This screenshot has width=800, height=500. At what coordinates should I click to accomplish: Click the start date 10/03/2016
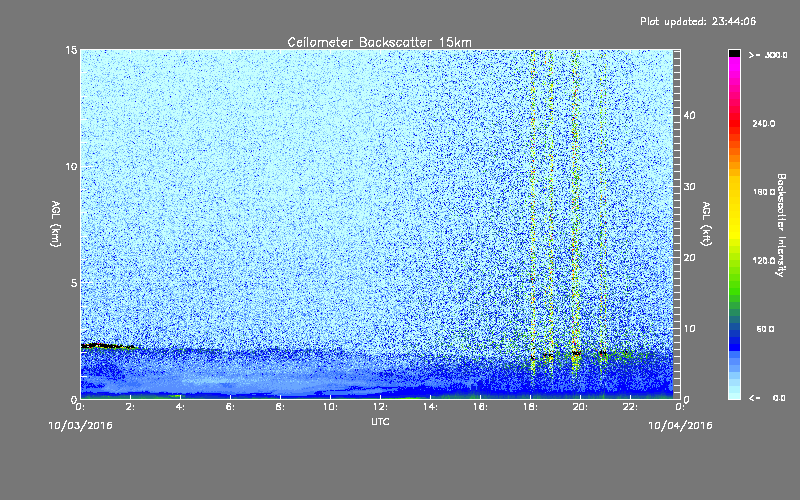click(x=81, y=426)
